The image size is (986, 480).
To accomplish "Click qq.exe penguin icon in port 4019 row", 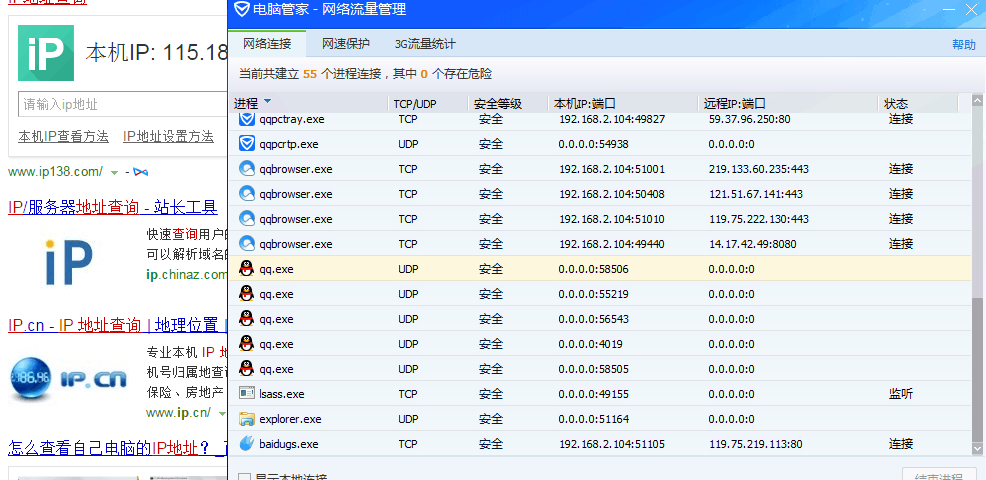I will click(x=247, y=343).
